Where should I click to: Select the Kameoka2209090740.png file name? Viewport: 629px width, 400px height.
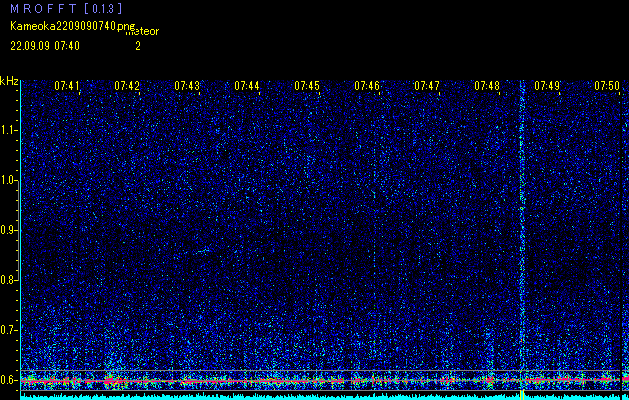73,26
